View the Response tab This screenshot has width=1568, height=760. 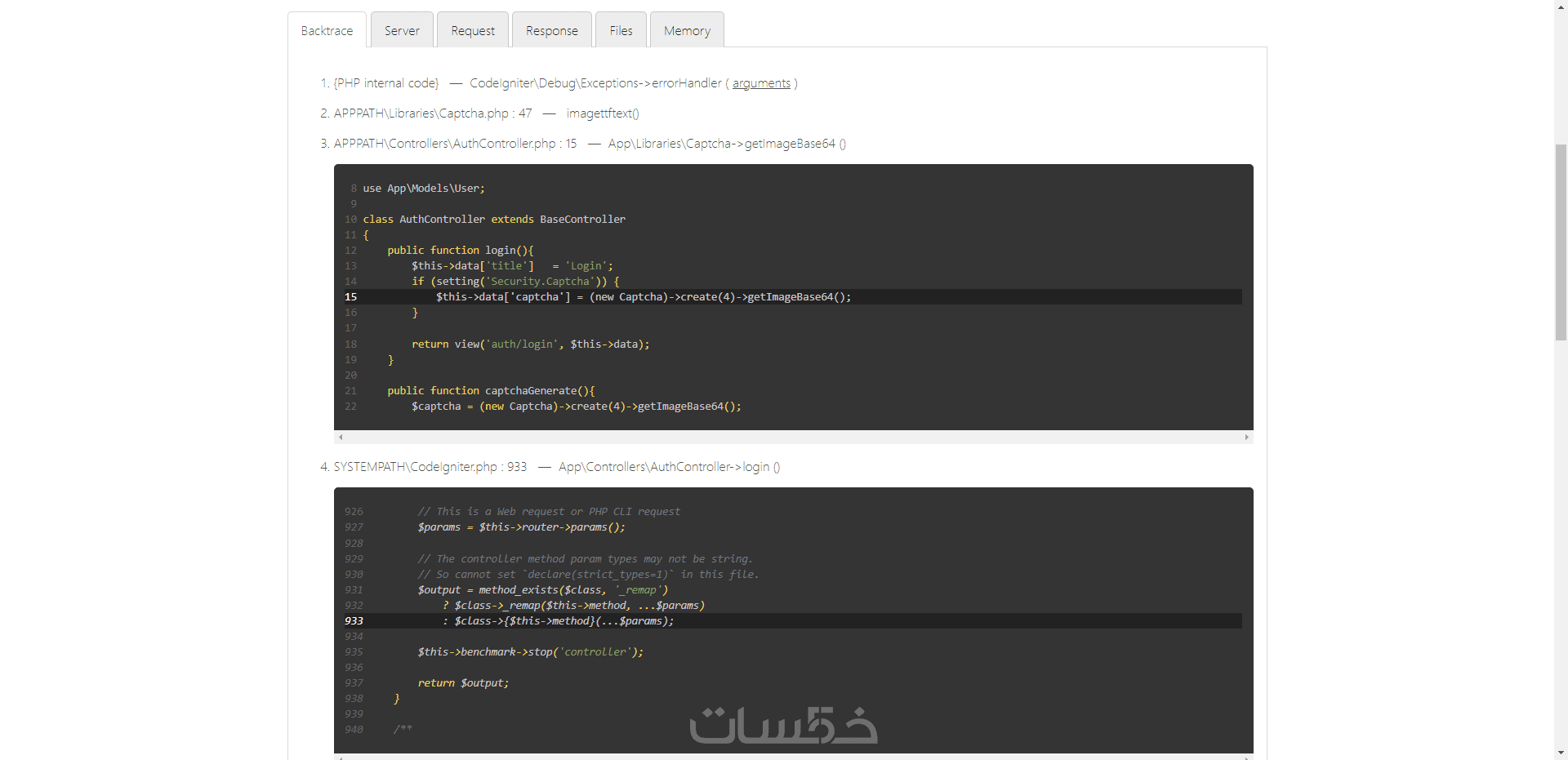551,30
